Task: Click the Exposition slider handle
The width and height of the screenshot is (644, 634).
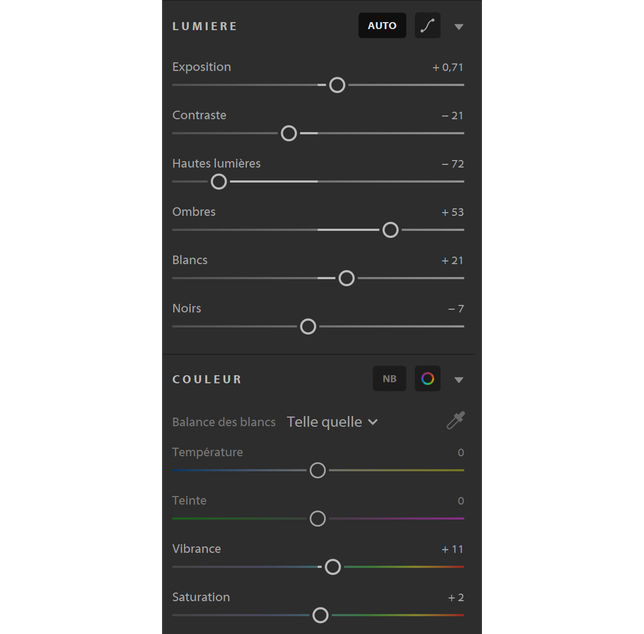Action: pos(337,85)
